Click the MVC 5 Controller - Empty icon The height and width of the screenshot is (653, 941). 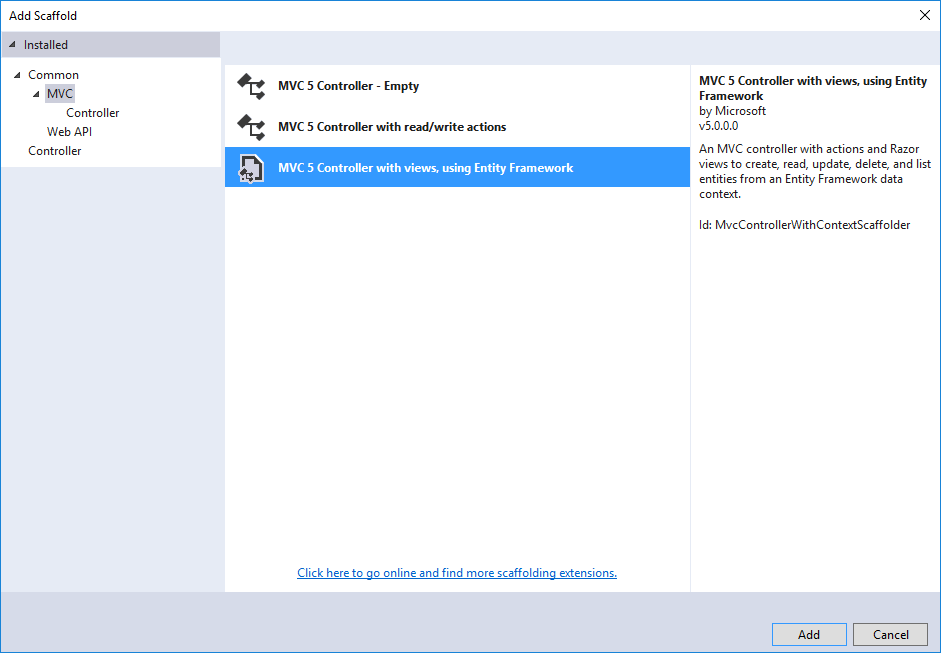coord(251,86)
